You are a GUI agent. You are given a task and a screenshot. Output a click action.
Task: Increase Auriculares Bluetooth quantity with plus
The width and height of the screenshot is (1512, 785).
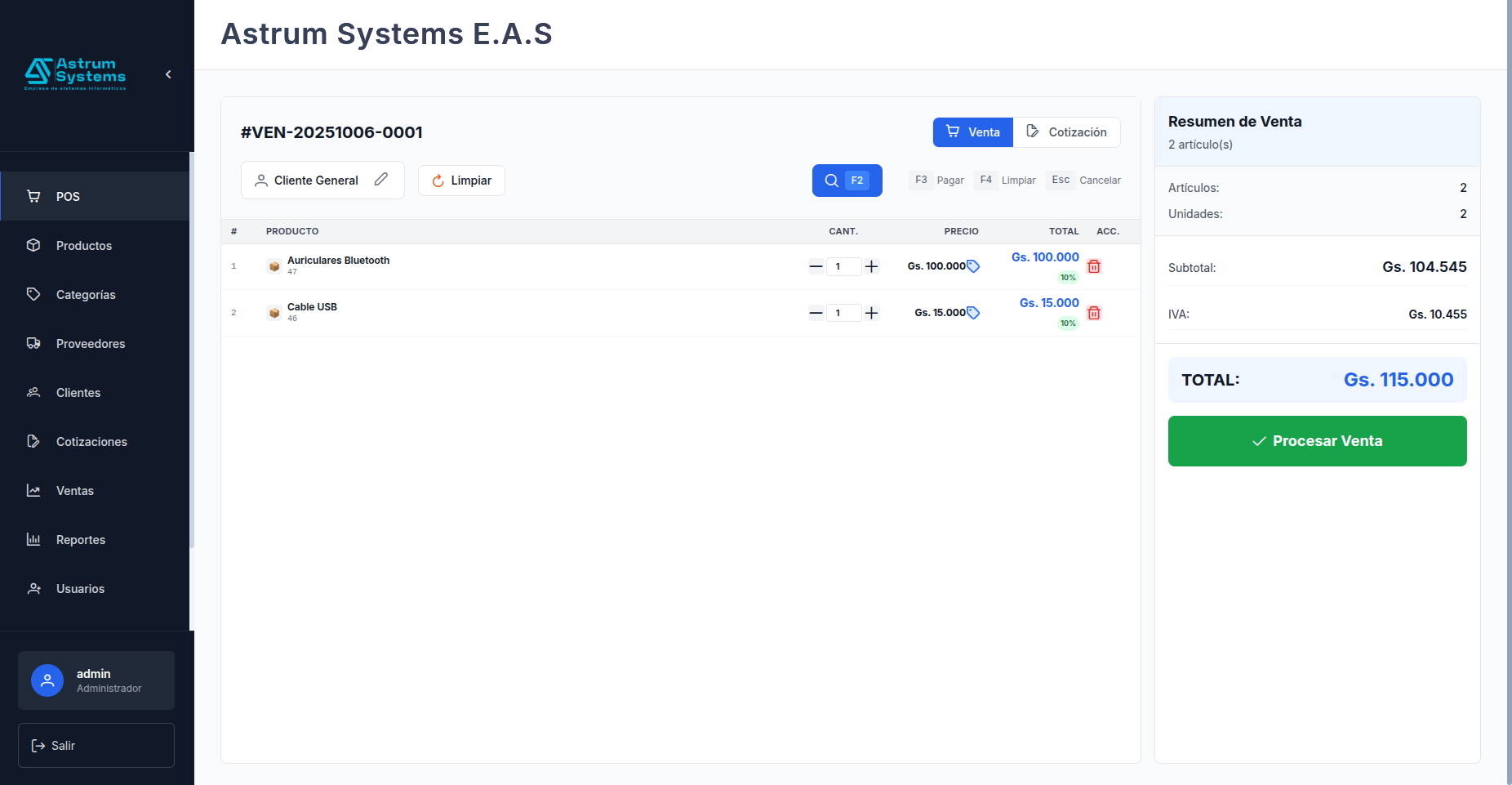click(x=872, y=266)
